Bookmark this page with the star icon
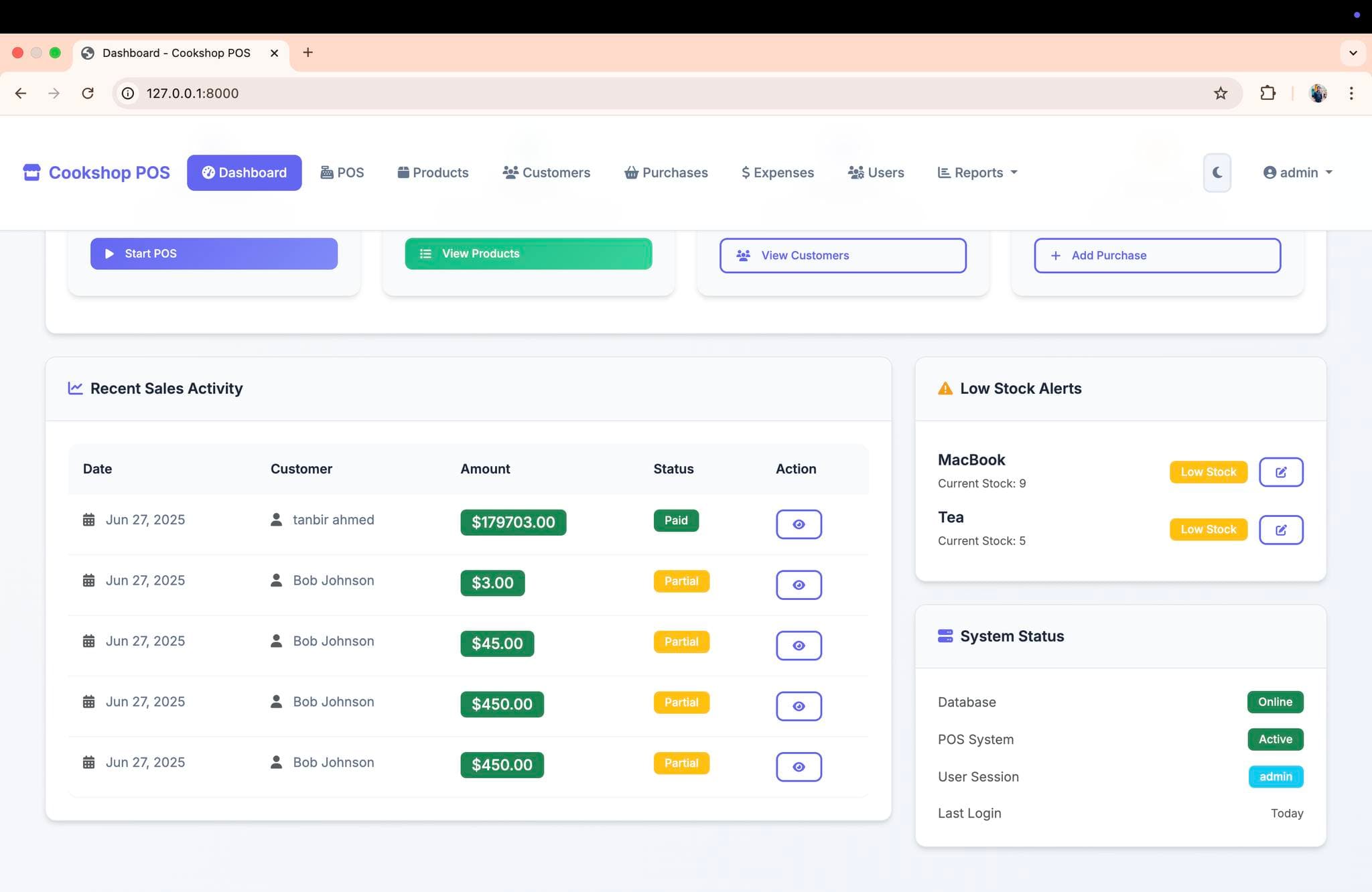This screenshot has width=1372, height=892. point(1221,93)
